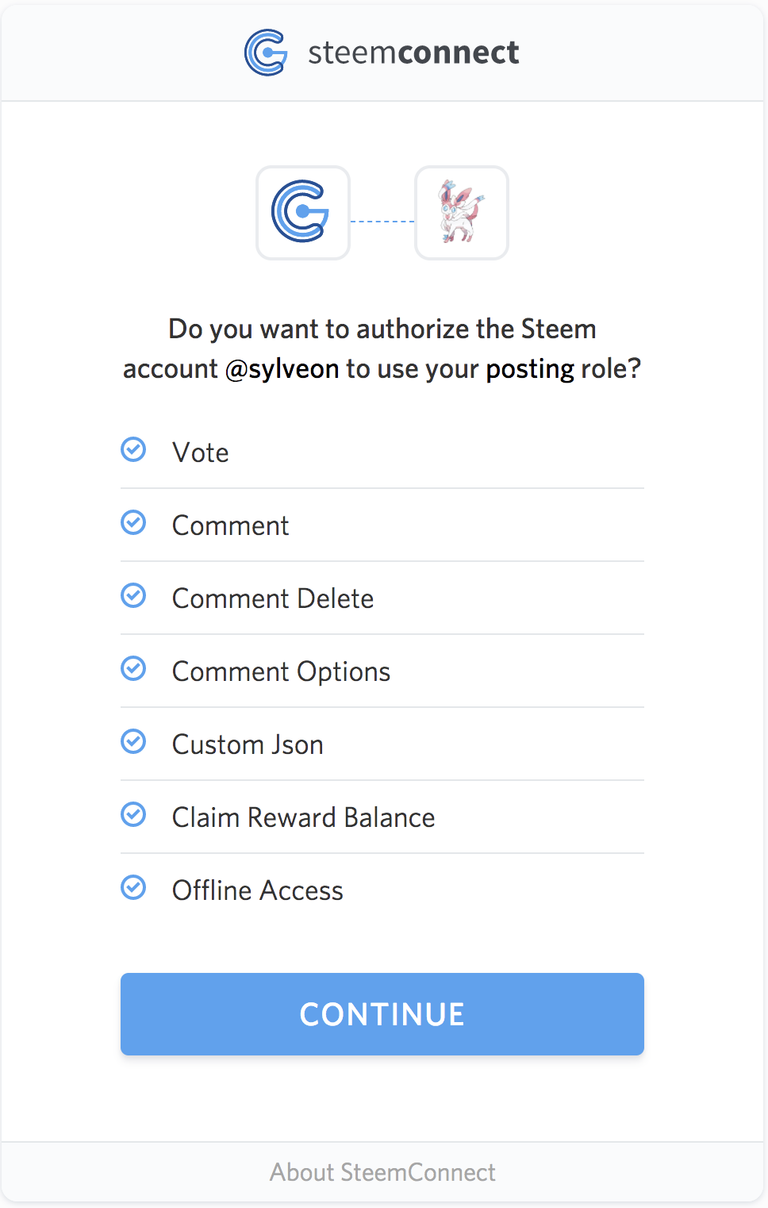Click the Custom Json check icon
768x1208 pixels.
(133, 742)
